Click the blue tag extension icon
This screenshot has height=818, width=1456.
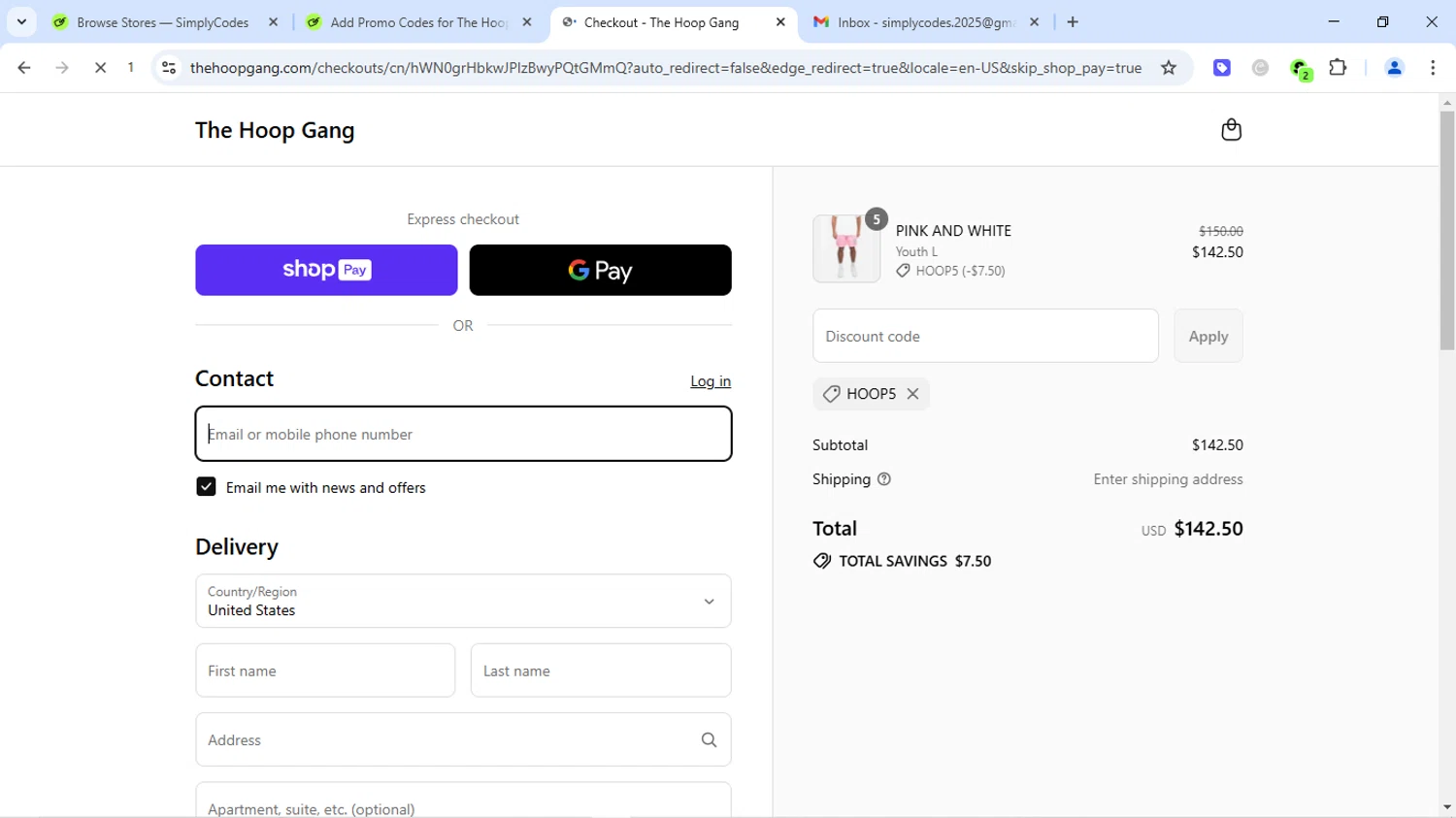click(1222, 68)
